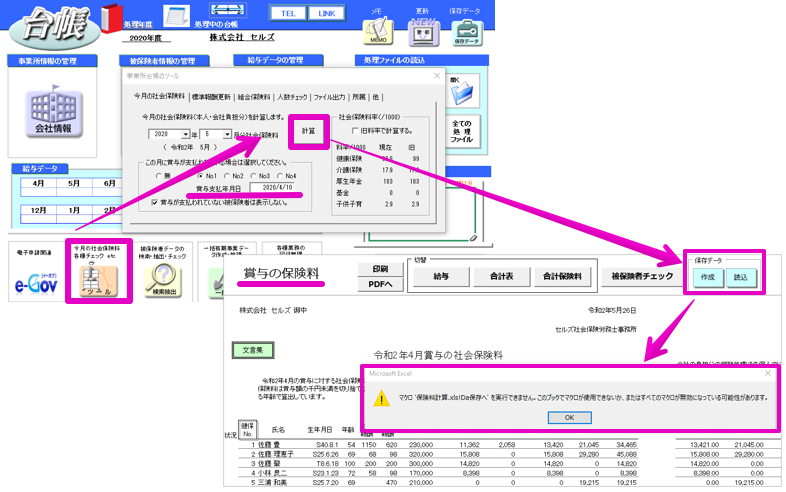
Task: Click the arrow switch icon above 処理中の台帳
Action: pos(227,10)
